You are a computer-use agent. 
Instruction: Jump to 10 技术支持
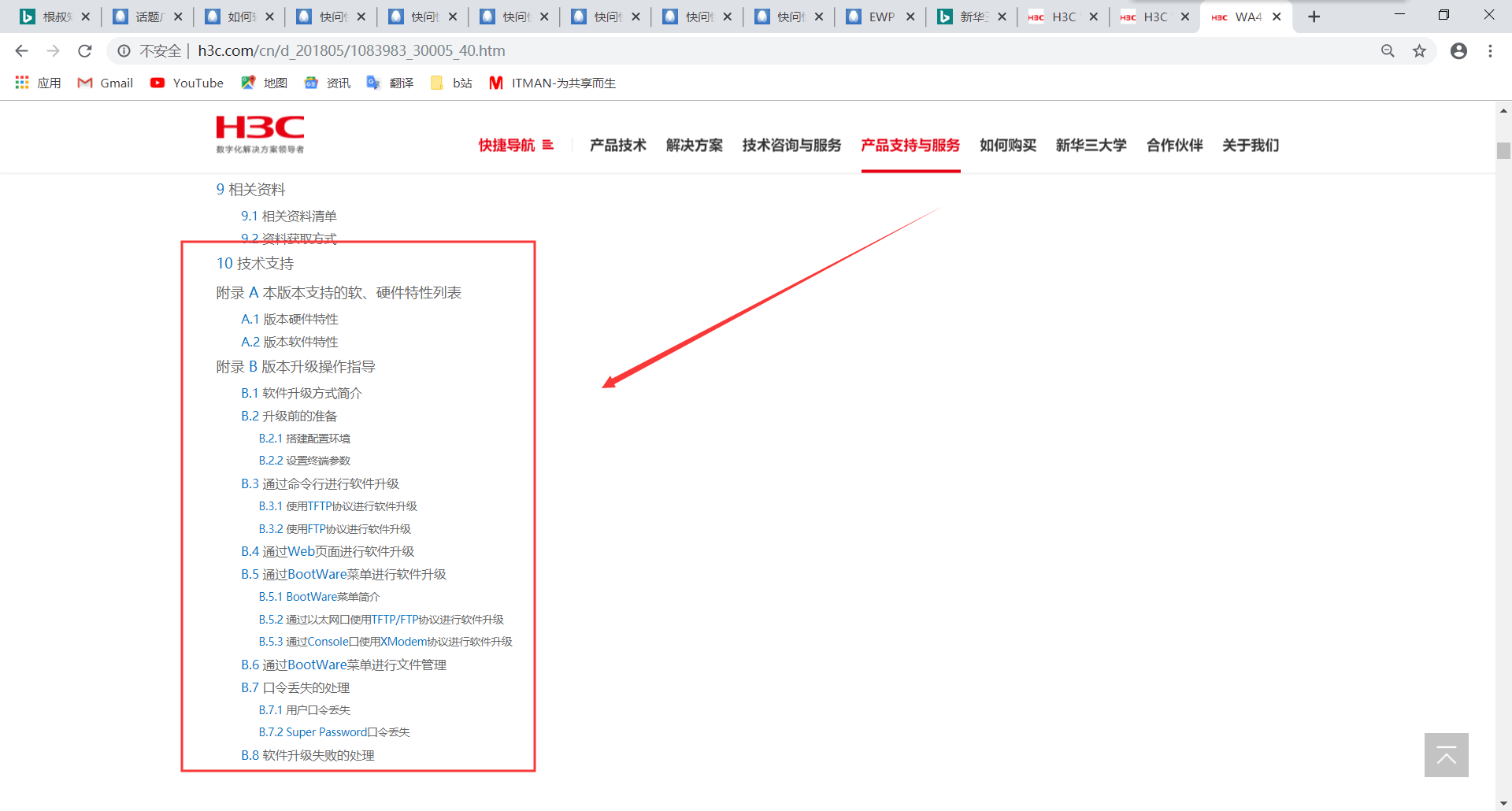pyautogui.click(x=254, y=264)
